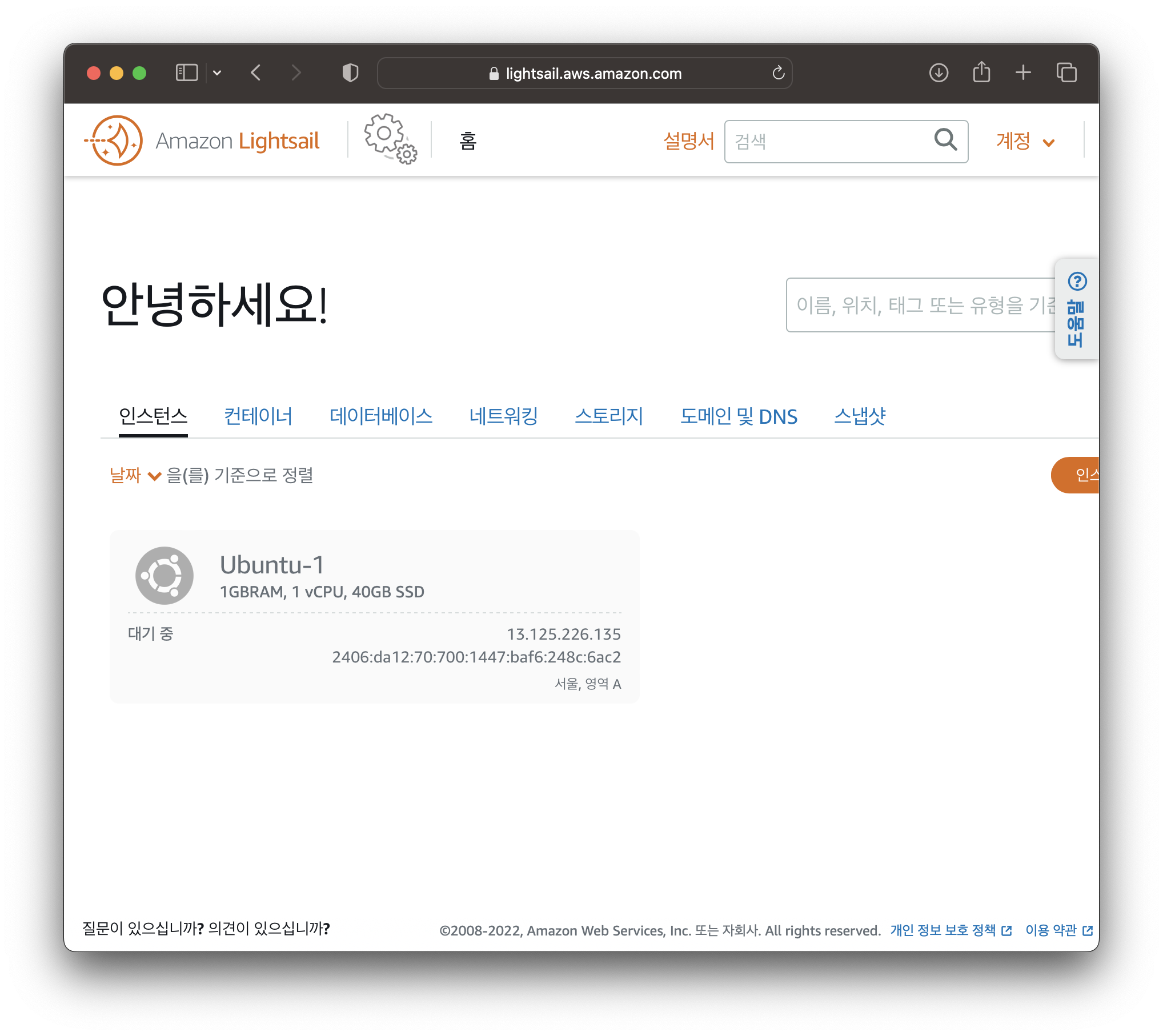Click the Ubuntu-1 instance logo icon

165,576
